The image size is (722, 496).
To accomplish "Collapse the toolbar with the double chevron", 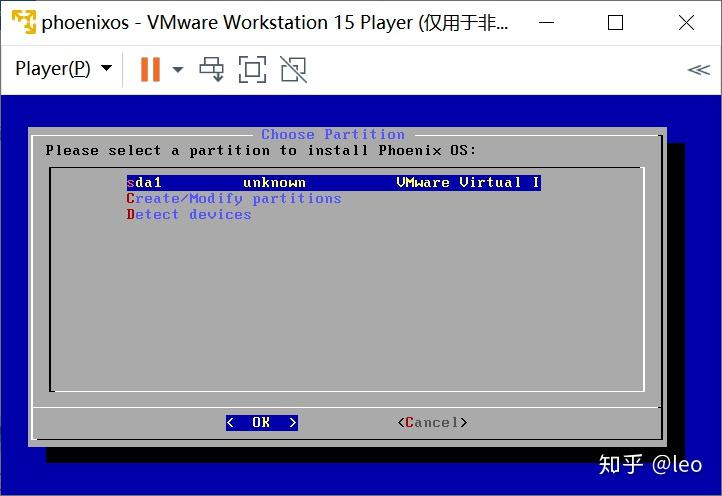I will tap(699, 70).
